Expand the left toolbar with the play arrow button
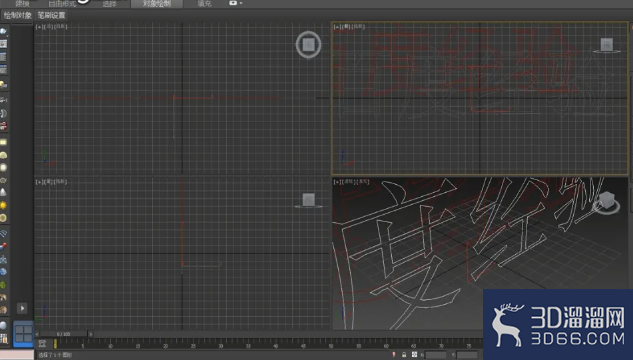The width and height of the screenshot is (633, 360). pos(22,308)
